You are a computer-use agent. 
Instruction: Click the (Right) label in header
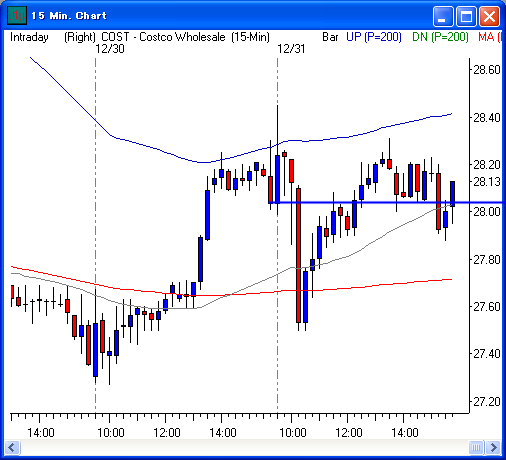tap(80, 37)
